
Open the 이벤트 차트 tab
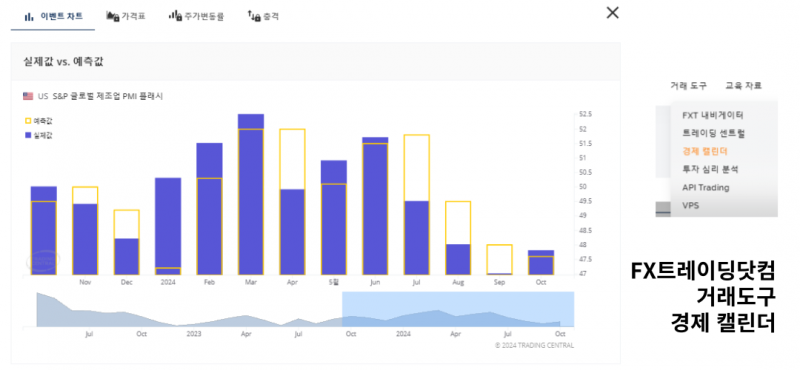click(53, 16)
